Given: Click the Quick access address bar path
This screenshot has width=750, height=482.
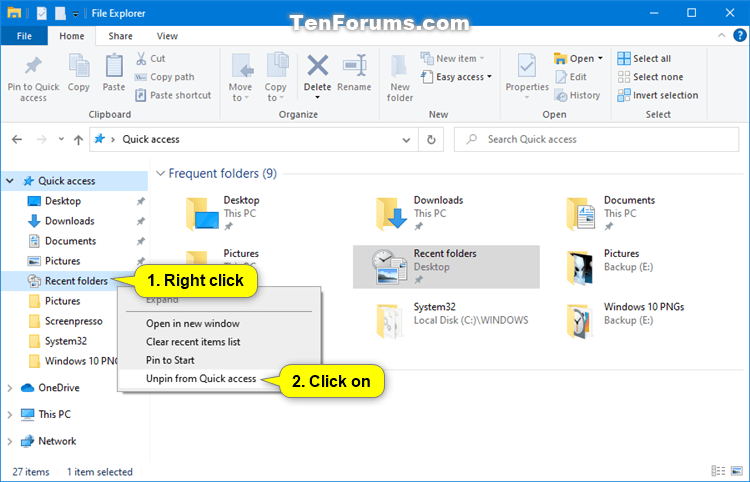Looking at the screenshot, I should coord(151,139).
